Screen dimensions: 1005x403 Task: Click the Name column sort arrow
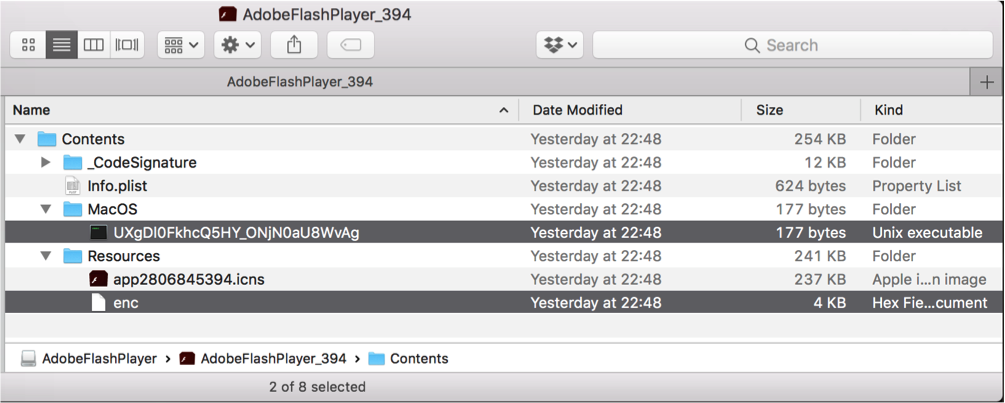[x=503, y=110]
